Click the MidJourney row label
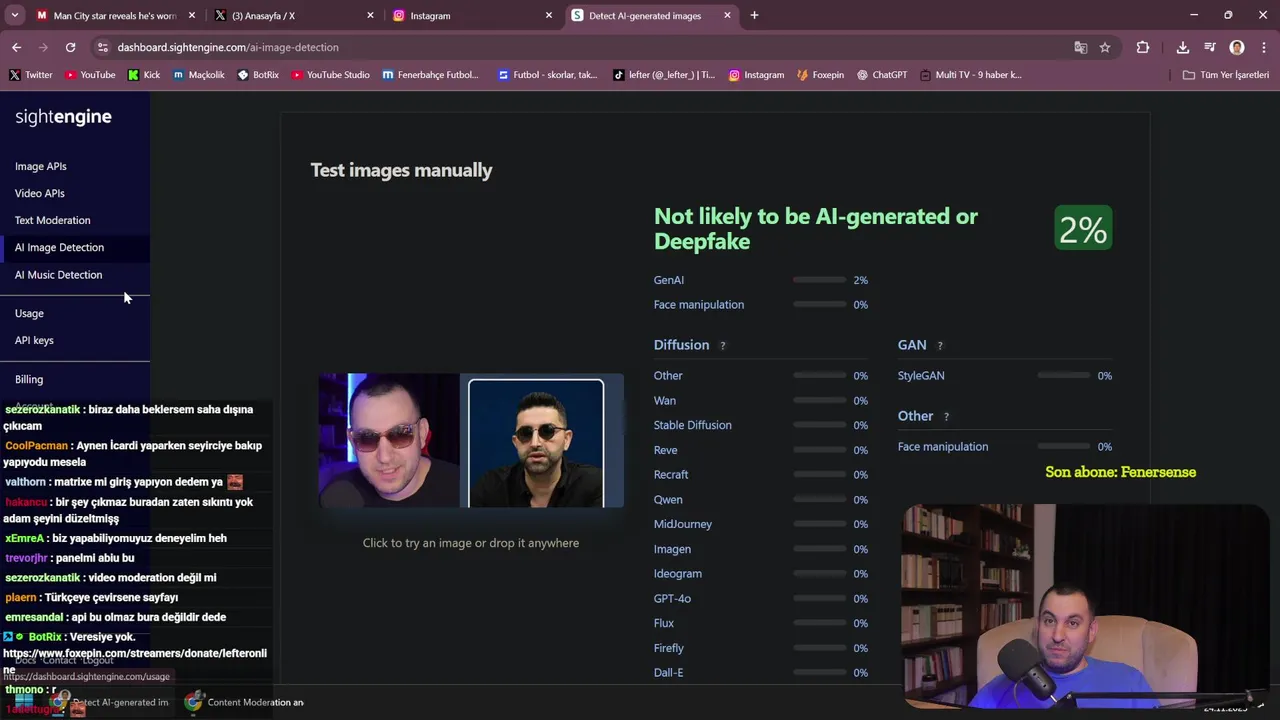The image size is (1280, 720). [683, 524]
